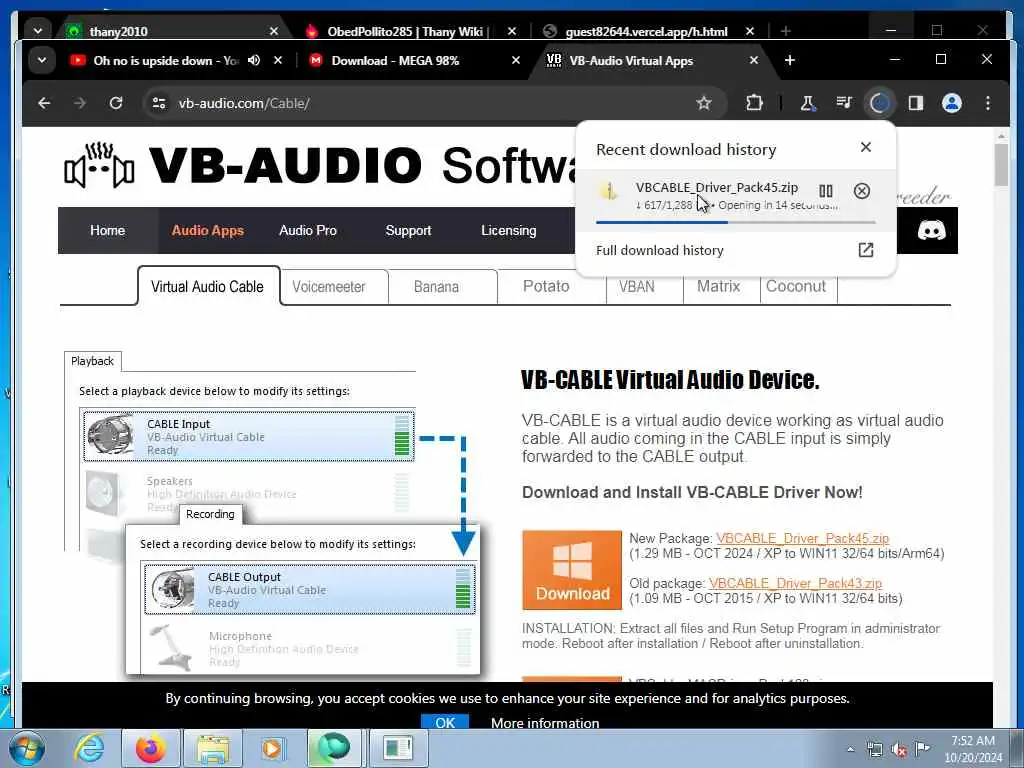Select the Matrix tab
Viewport: 1024px width, 768px height.
(x=718, y=287)
